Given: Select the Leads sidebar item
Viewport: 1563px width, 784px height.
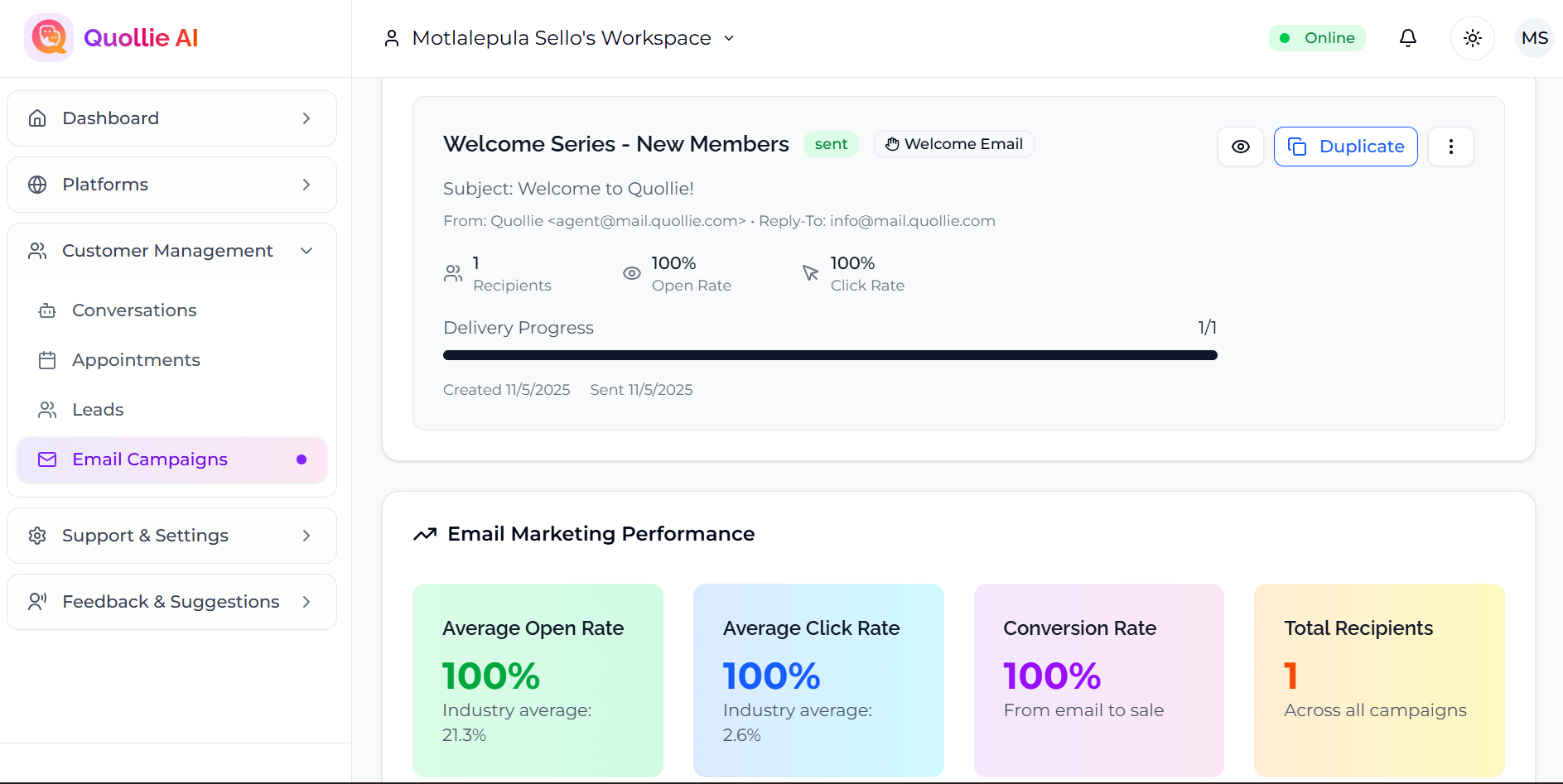Looking at the screenshot, I should (98, 410).
